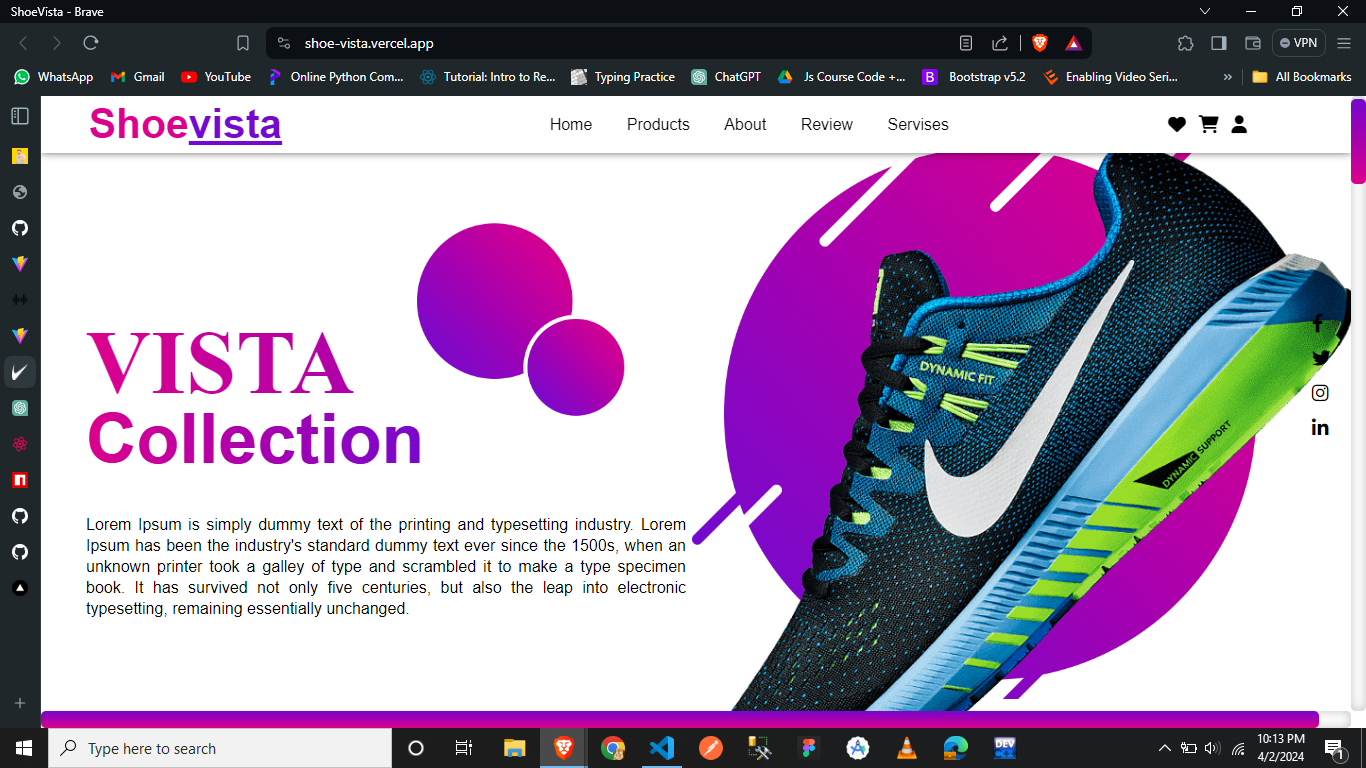Open the Review nav item
The image size is (1366, 768).
pyautogui.click(x=827, y=124)
